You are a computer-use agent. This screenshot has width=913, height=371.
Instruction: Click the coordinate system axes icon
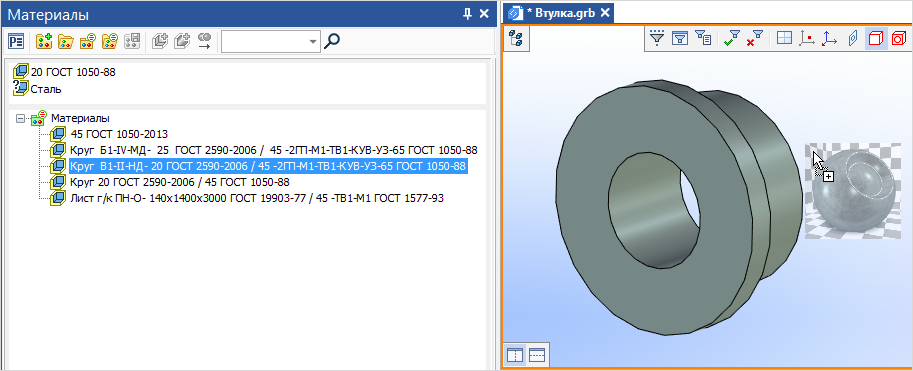pyautogui.click(x=829, y=38)
